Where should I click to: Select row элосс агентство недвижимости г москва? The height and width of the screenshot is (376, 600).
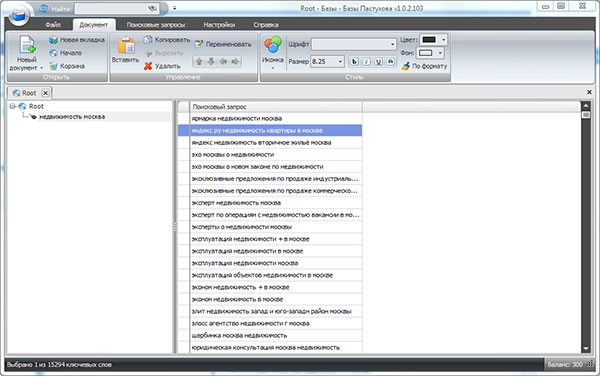tap(276, 323)
